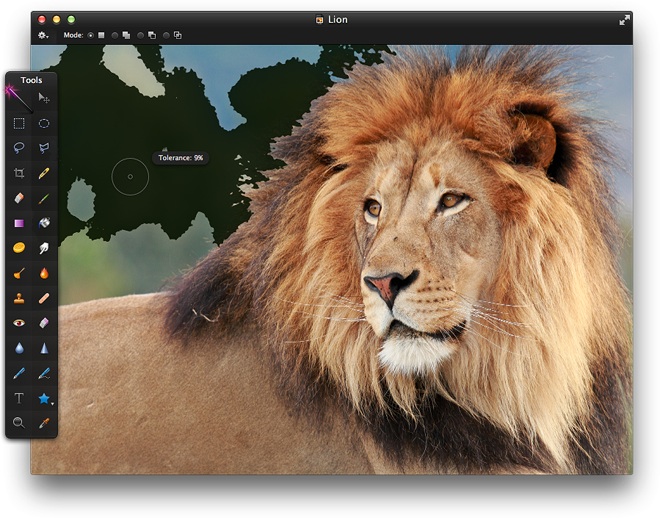
Task: Open the gear options dropdown
Action: 43,35
